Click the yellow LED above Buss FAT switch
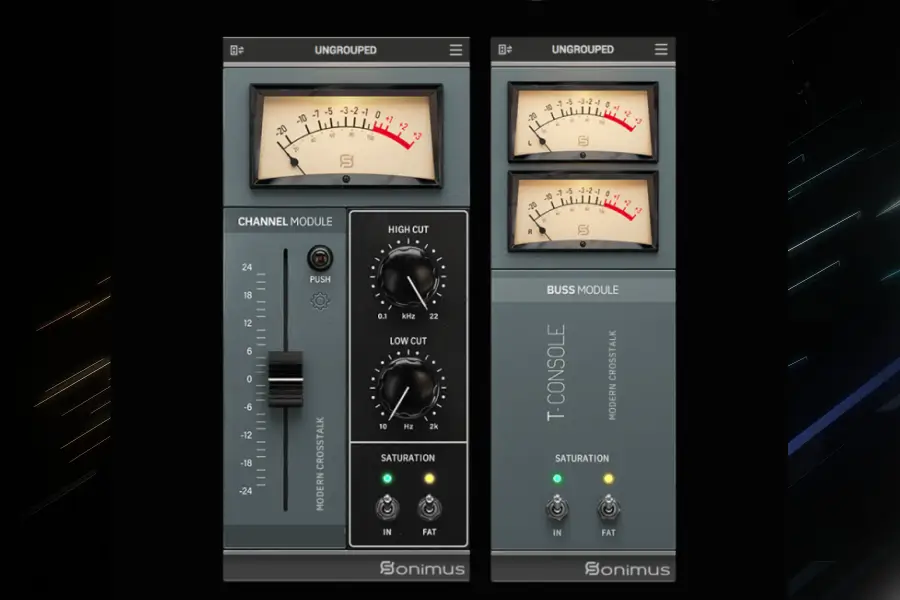The width and height of the screenshot is (900, 600). pyautogui.click(x=608, y=478)
